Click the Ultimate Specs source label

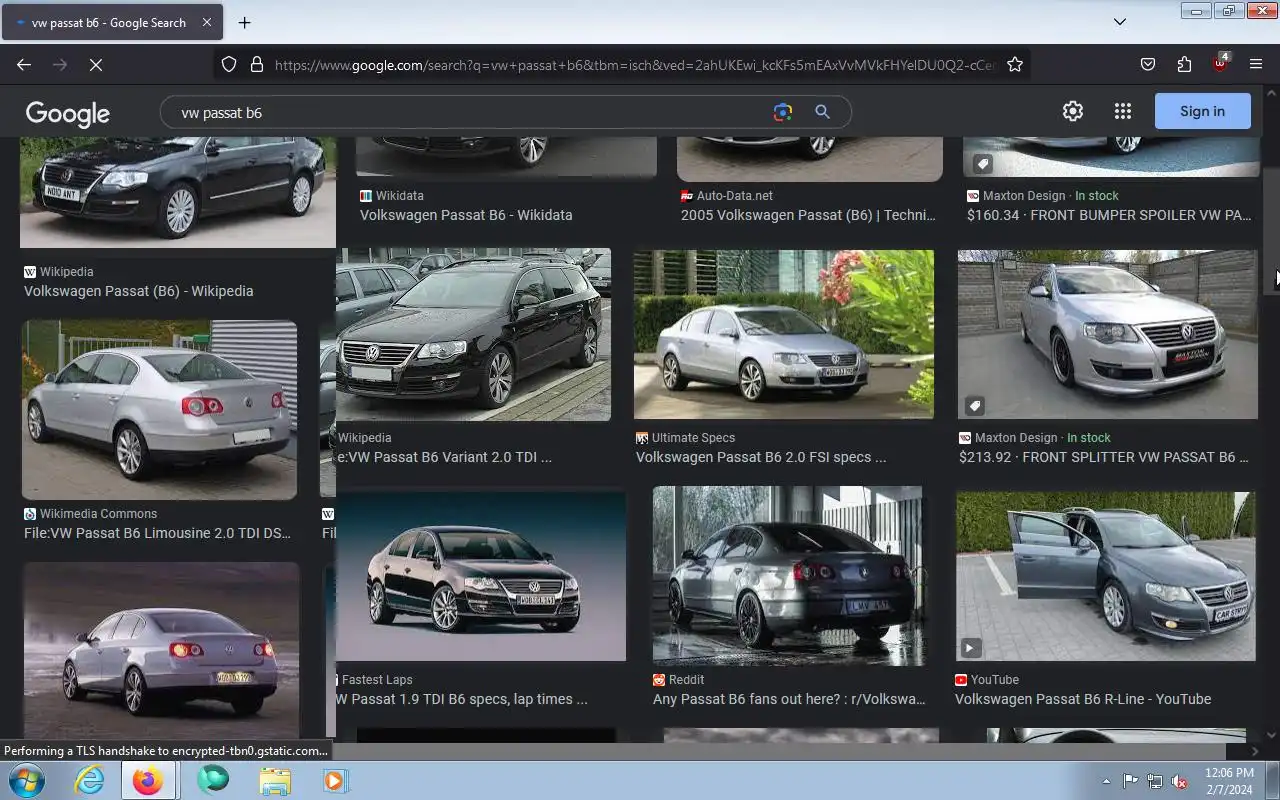693,437
